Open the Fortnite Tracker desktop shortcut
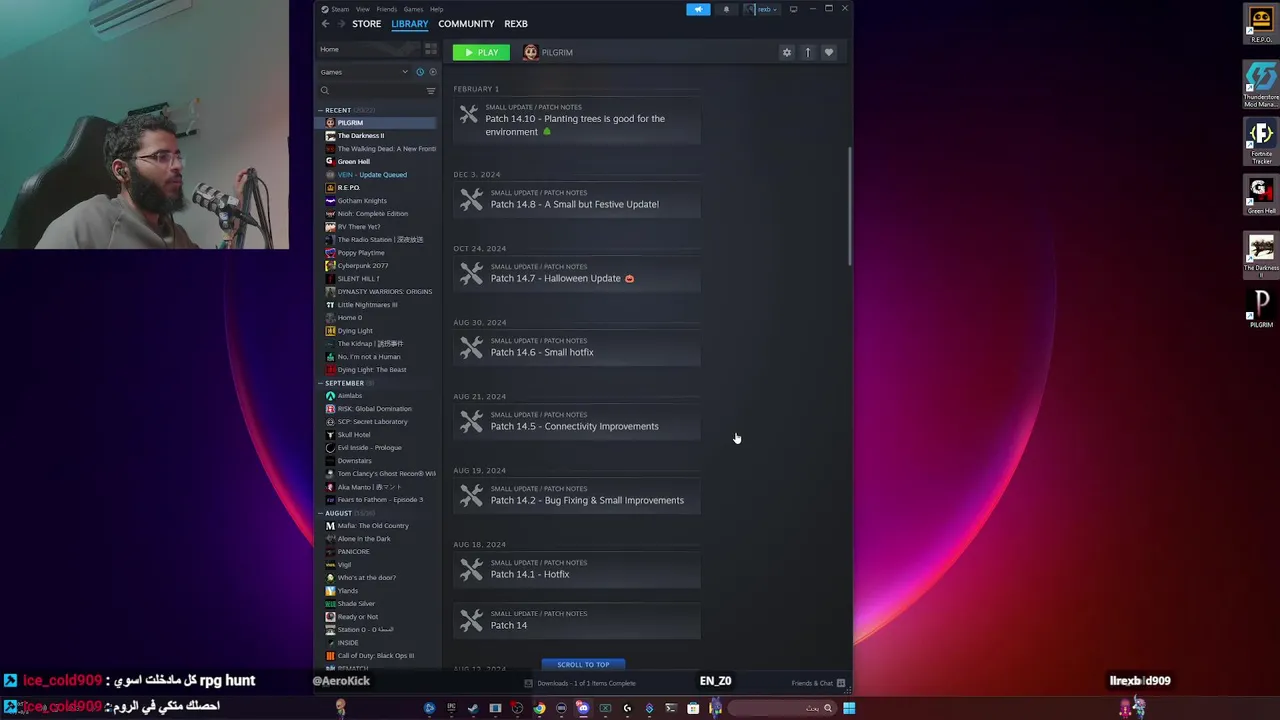 tap(1261, 142)
